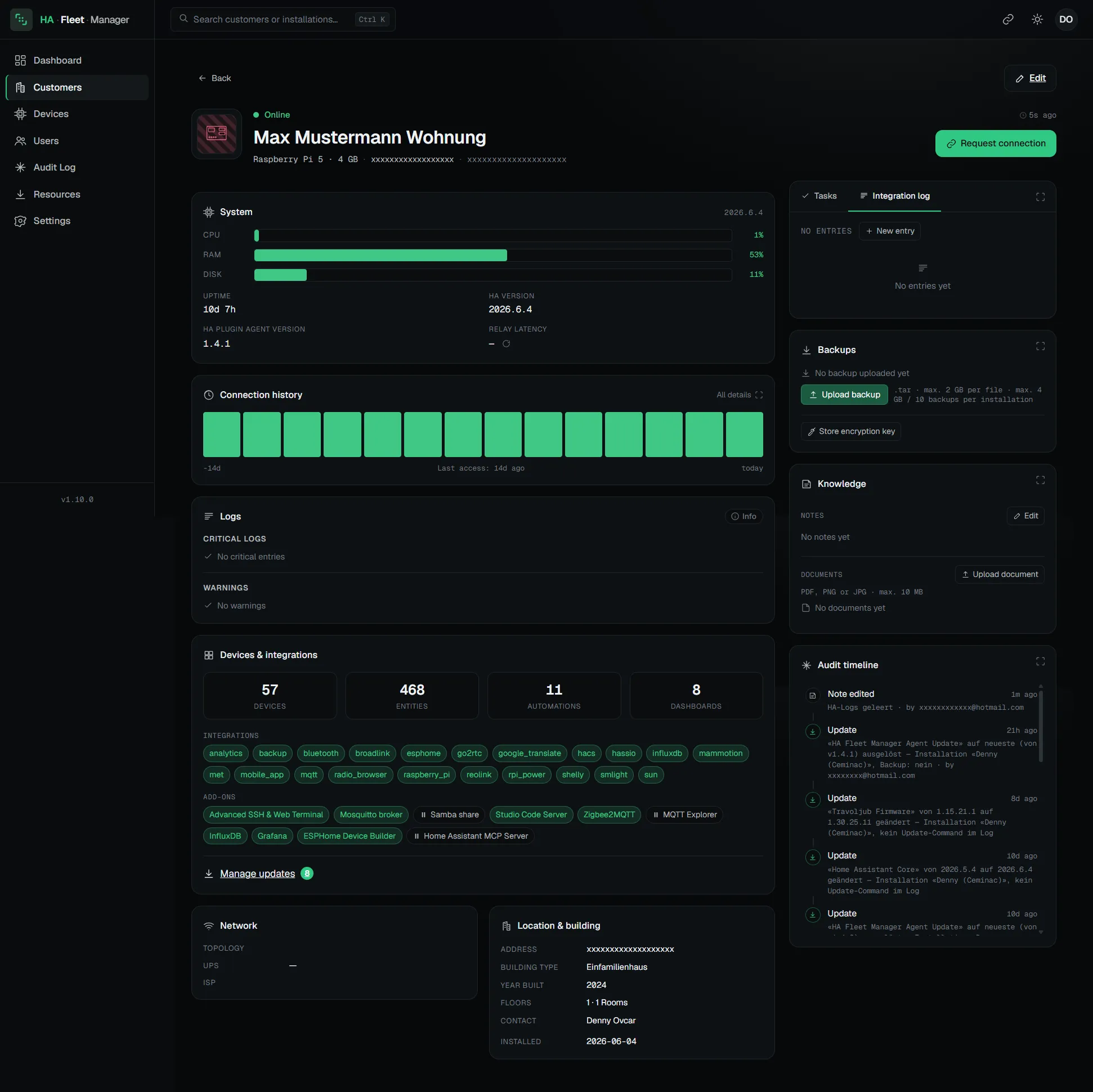The height and width of the screenshot is (1092, 1093).
Task: Add a New entry to integration log
Action: [x=889, y=231]
